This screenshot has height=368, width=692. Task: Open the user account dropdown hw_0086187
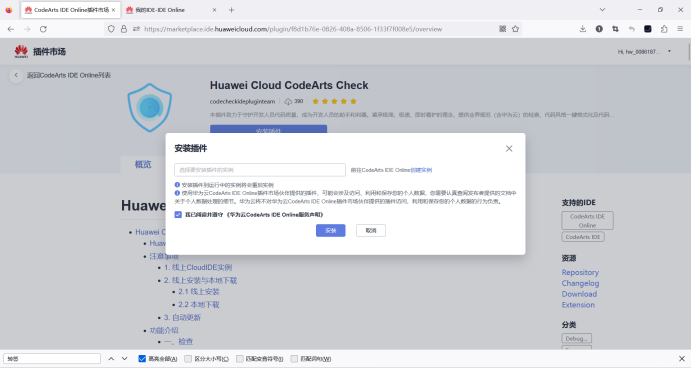coord(644,52)
